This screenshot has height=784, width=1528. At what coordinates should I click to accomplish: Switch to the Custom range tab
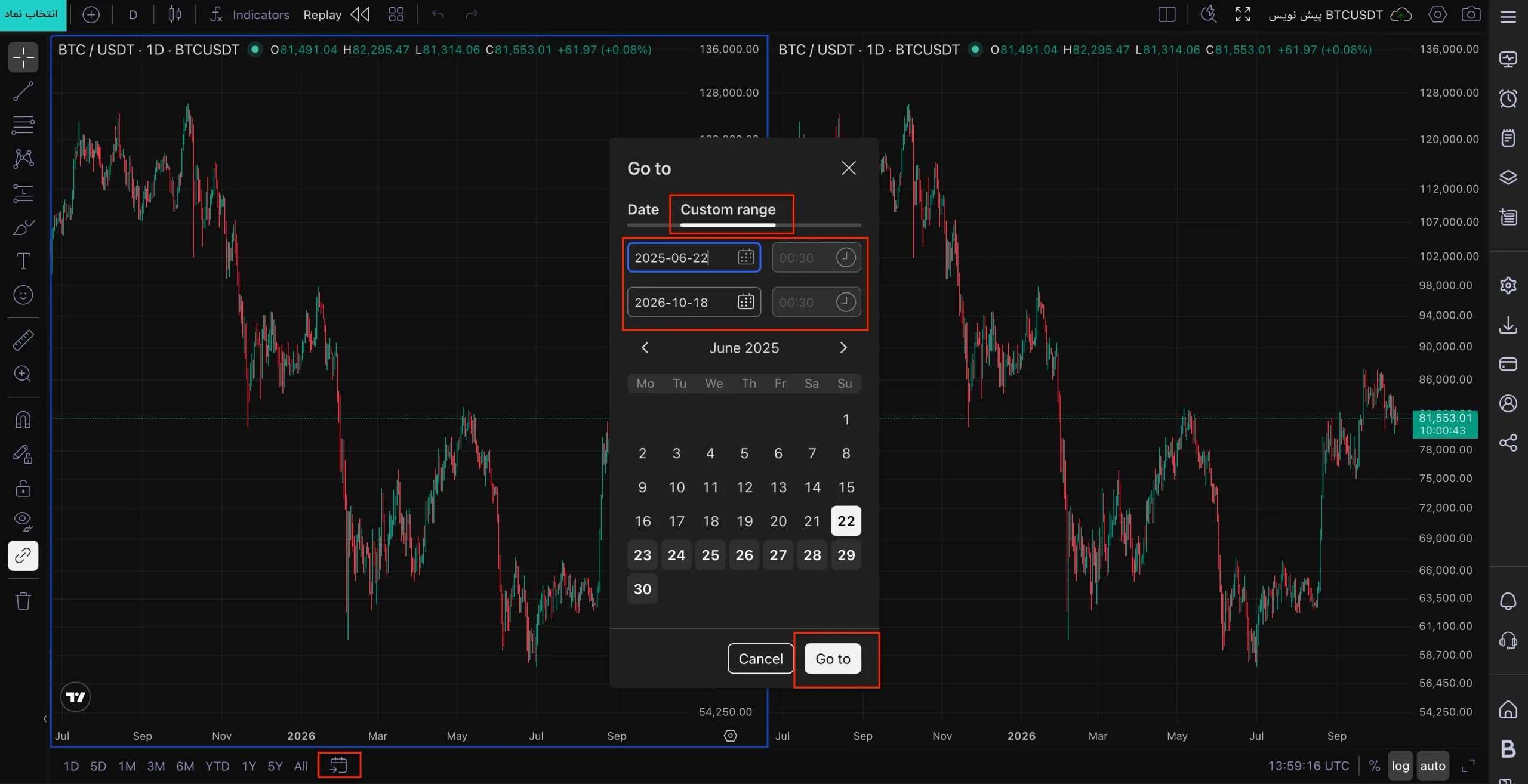point(728,209)
